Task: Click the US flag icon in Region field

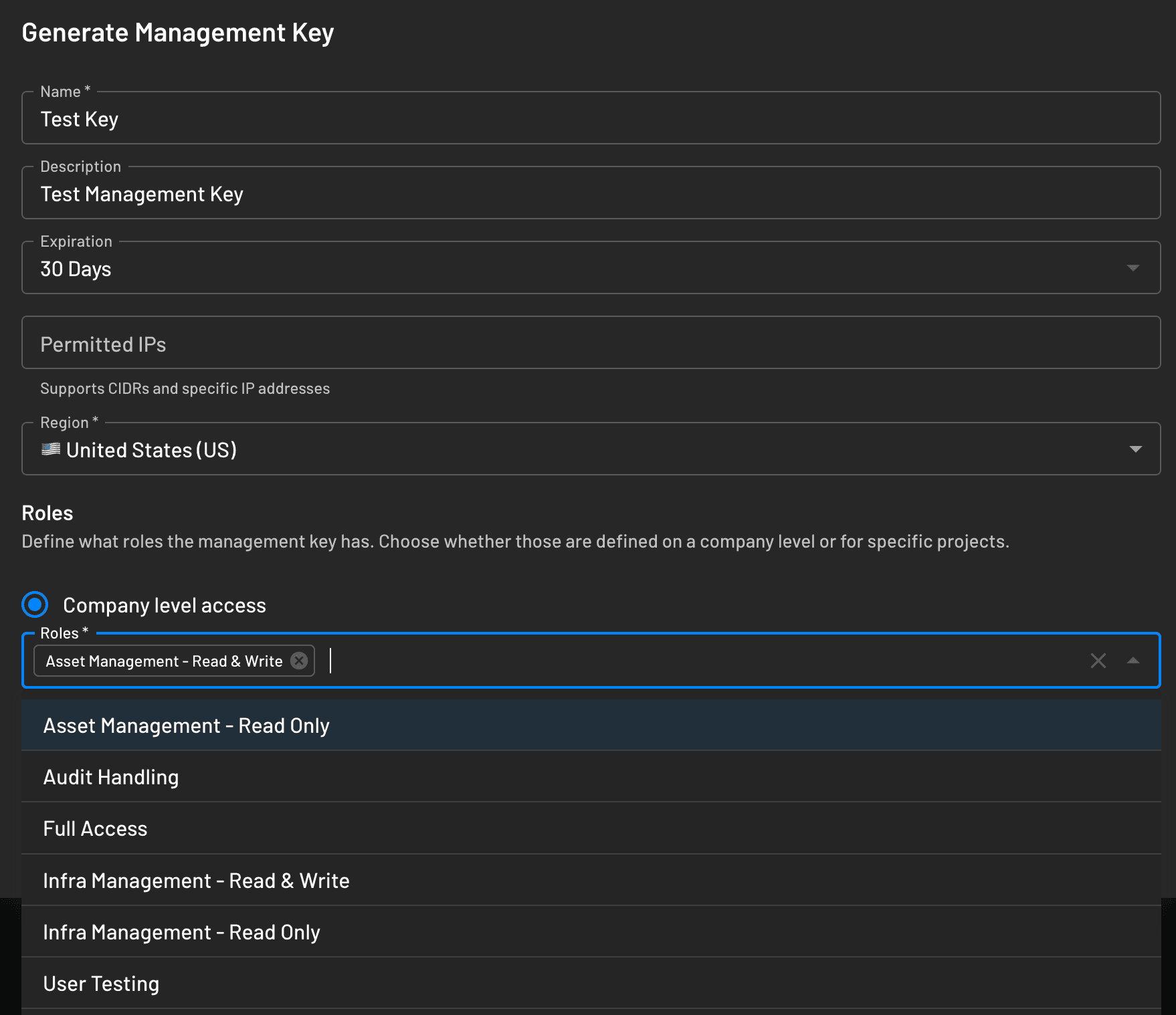Action: tap(50, 449)
